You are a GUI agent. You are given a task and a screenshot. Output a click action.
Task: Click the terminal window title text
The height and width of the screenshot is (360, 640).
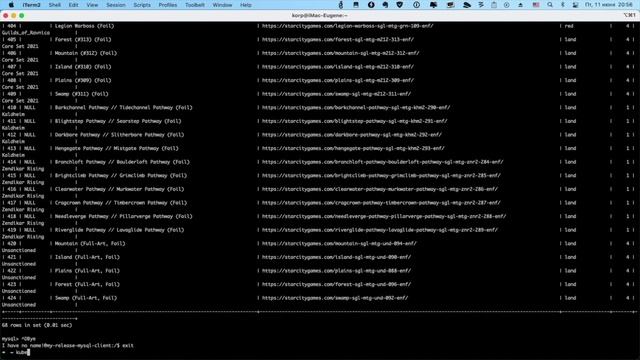tap(320, 16)
